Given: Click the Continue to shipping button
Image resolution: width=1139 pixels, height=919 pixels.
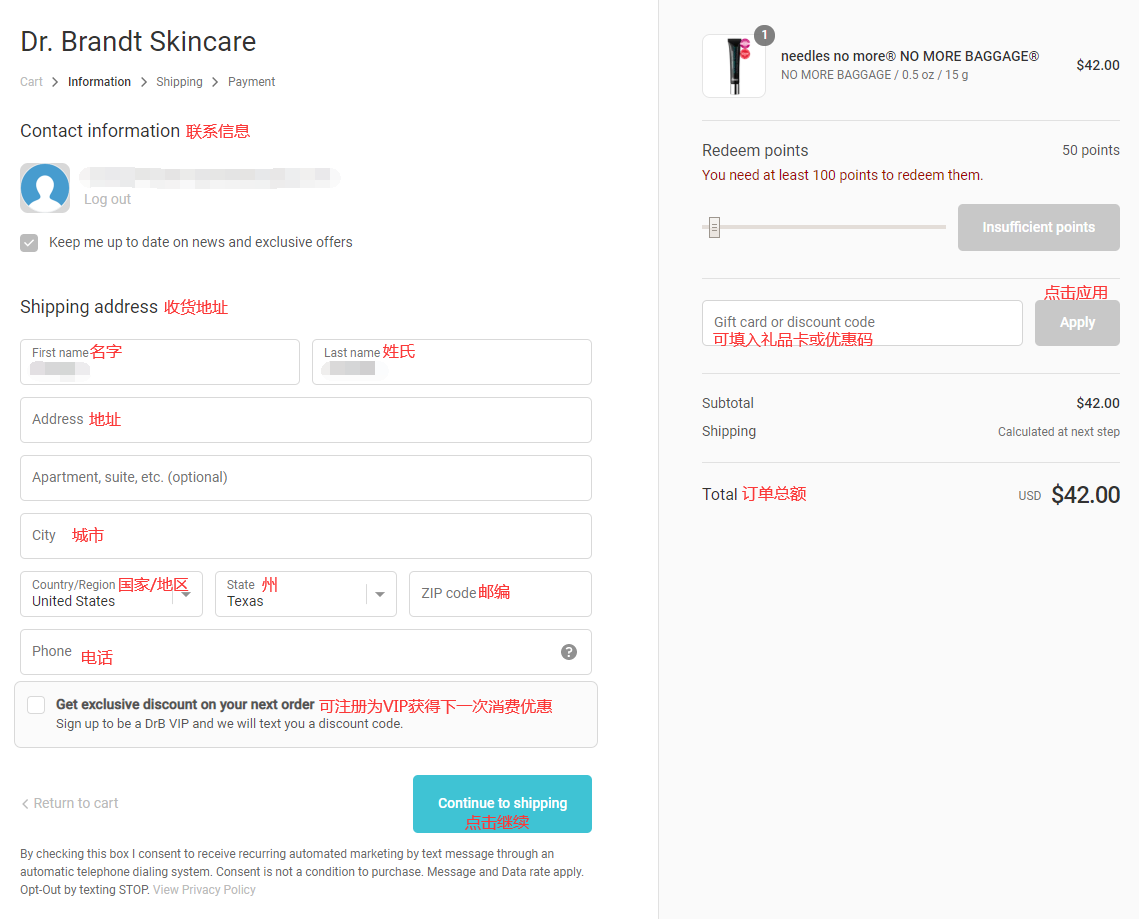Looking at the screenshot, I should (502, 804).
